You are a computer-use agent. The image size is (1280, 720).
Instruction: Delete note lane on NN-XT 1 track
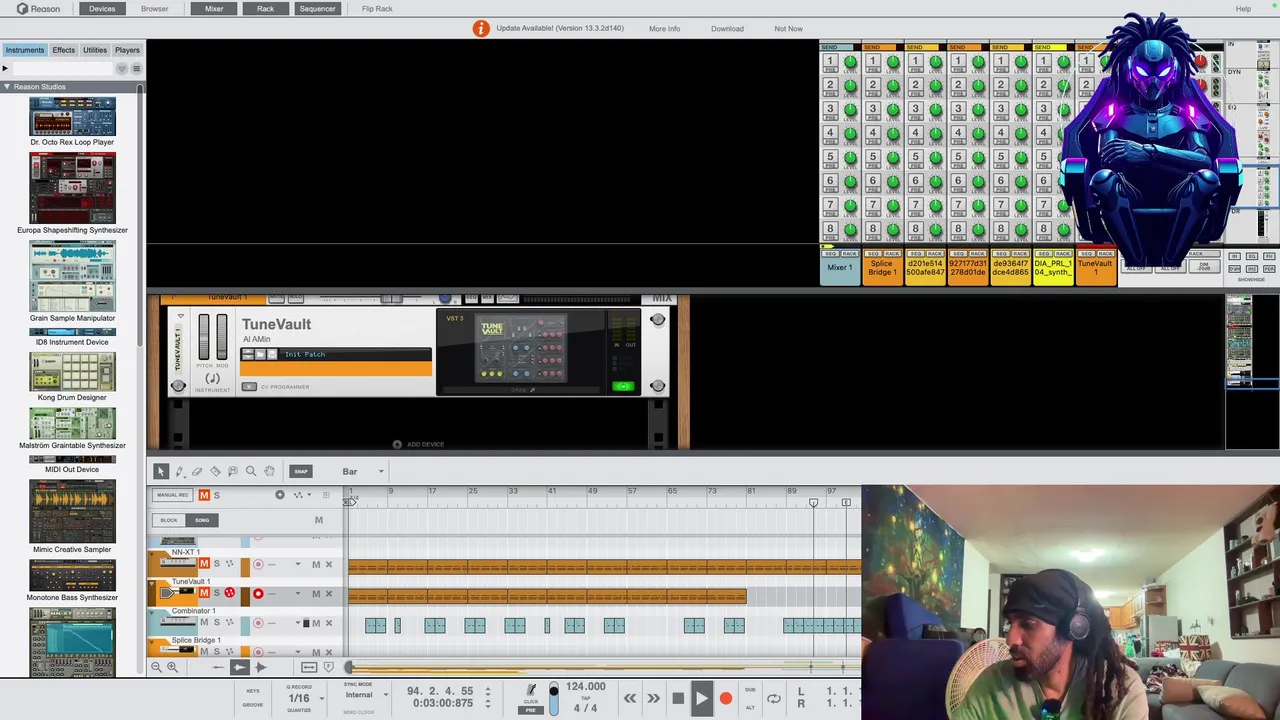(328, 565)
